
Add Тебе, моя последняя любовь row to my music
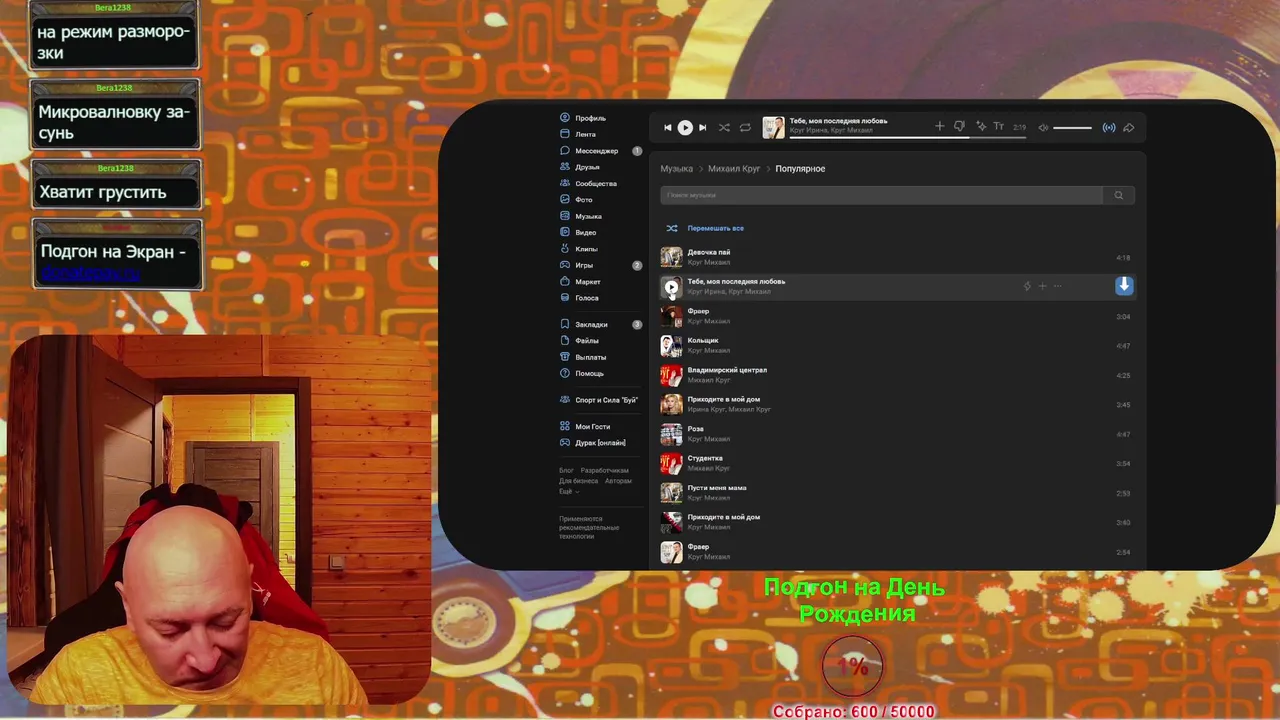pyautogui.click(x=1042, y=286)
